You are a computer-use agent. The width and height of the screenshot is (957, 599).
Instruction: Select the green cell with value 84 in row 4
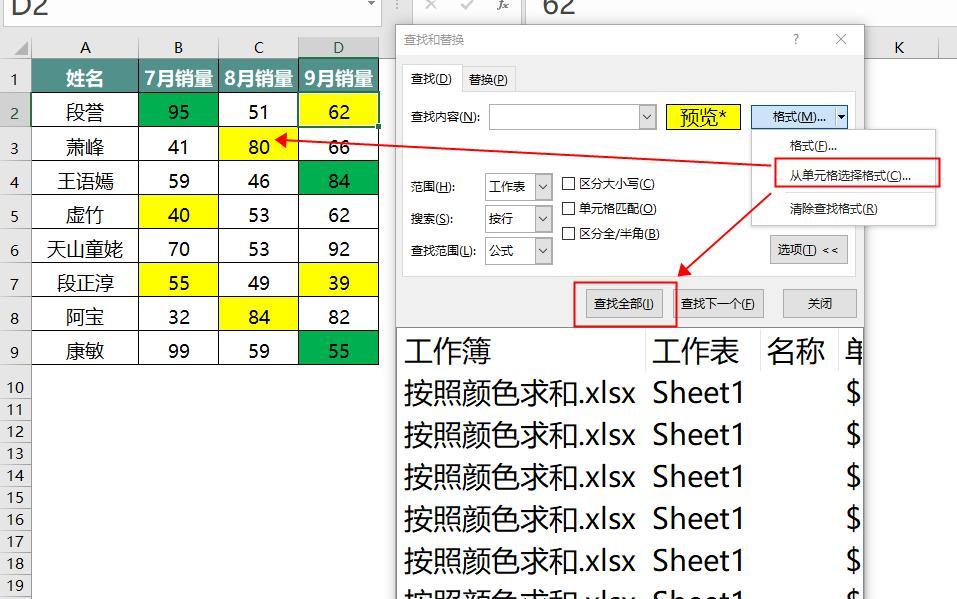click(x=339, y=180)
